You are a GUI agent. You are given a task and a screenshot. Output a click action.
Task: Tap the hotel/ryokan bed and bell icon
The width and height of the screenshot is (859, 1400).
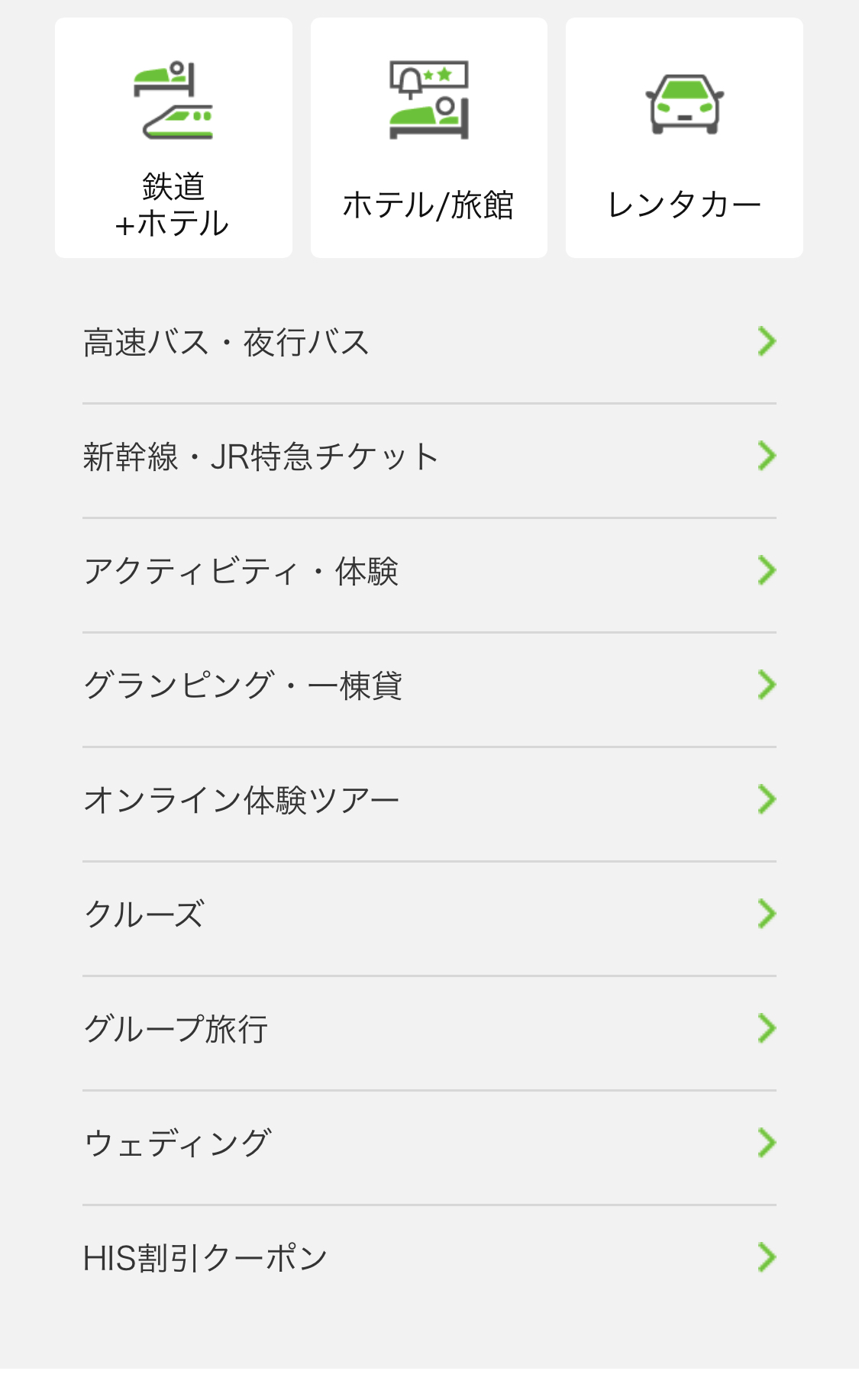(x=428, y=100)
